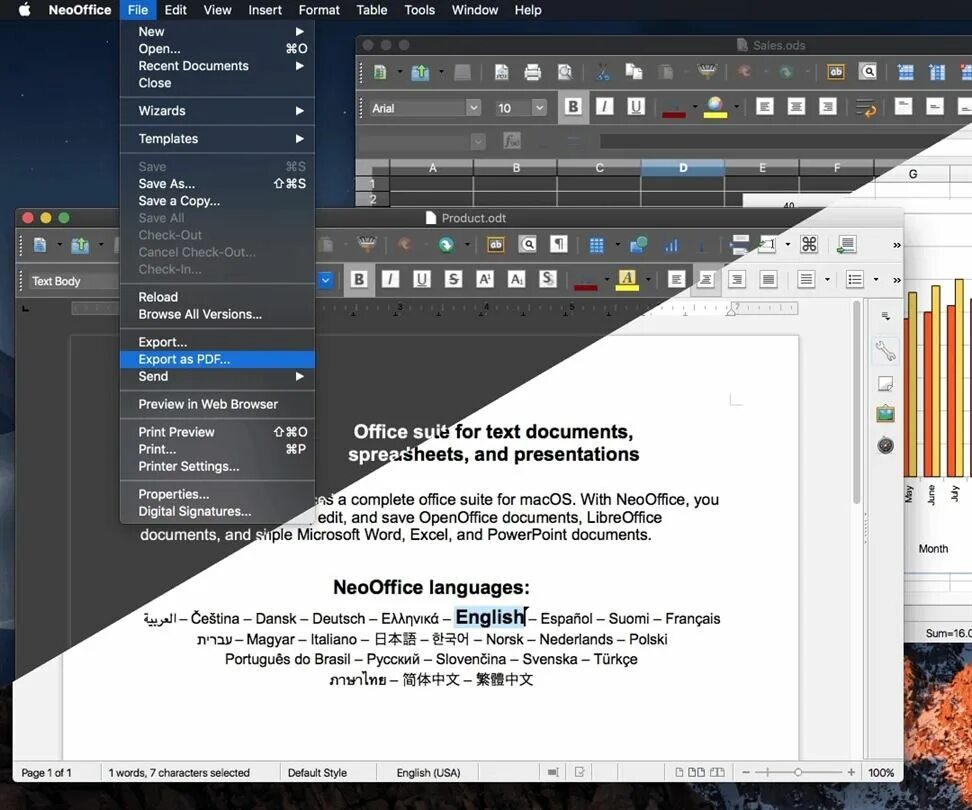The image size is (972, 810).
Task: Open the sidebar Gallery image icon
Action: point(885,413)
